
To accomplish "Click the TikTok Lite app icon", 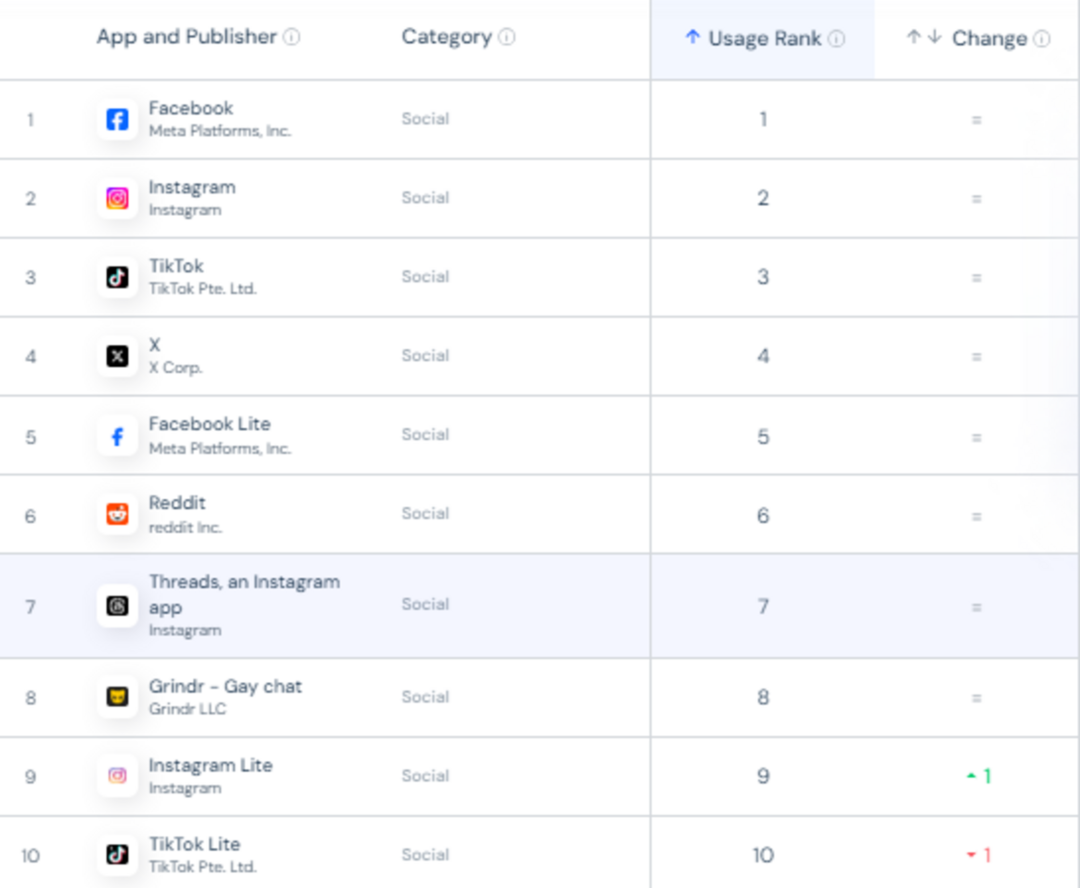I will [117, 855].
